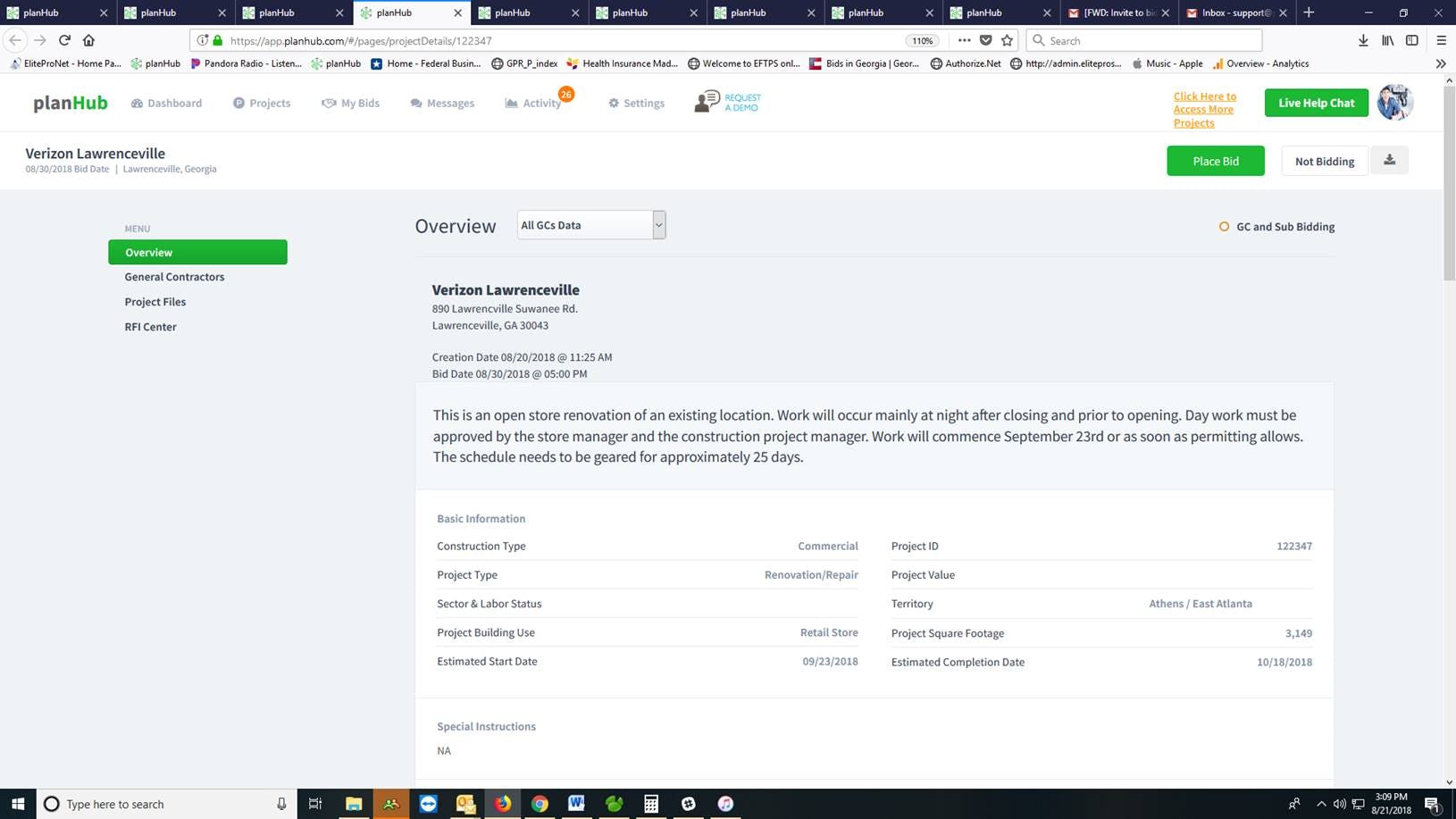Image resolution: width=1456 pixels, height=819 pixels.
Task: Go to the Firefox home page icon
Action: [88, 40]
